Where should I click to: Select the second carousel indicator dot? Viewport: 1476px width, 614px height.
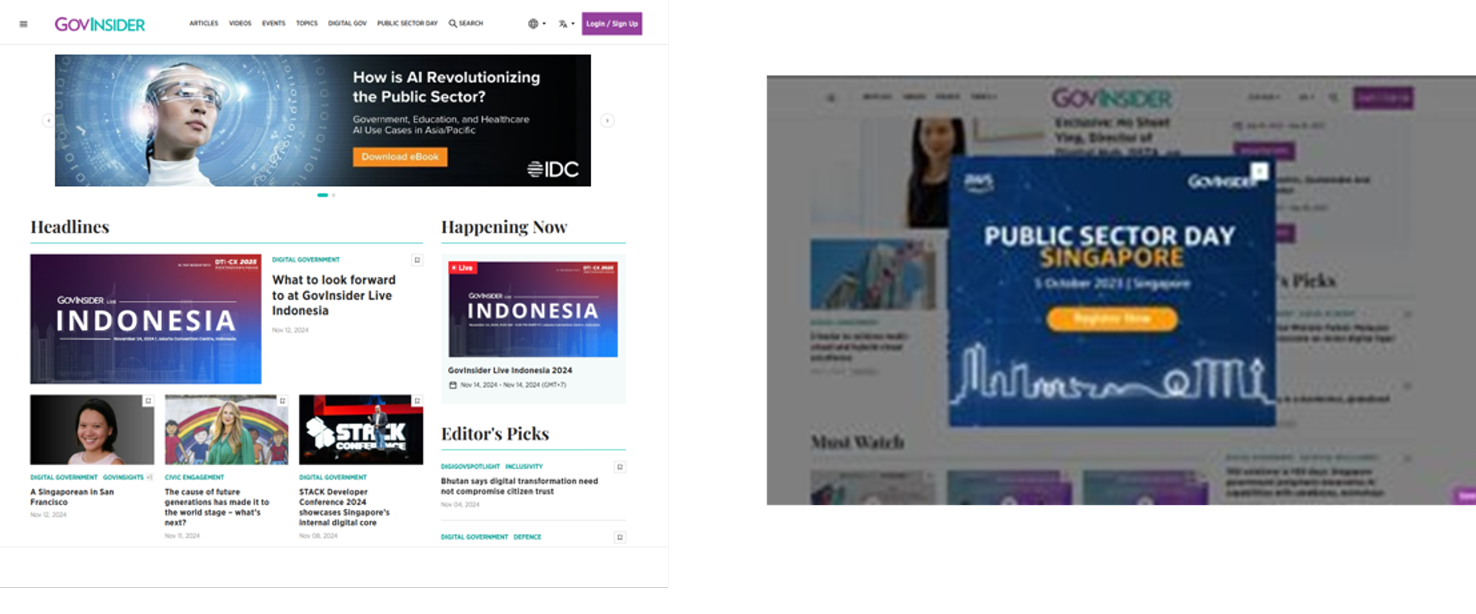coord(334,195)
